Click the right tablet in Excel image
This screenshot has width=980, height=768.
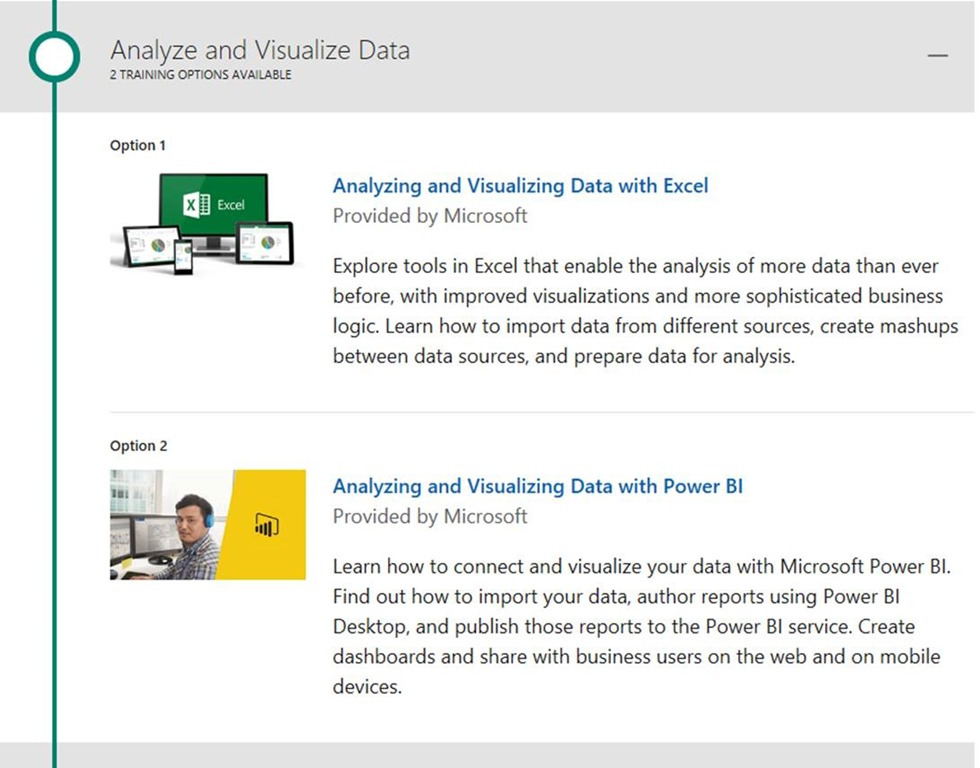[265, 243]
